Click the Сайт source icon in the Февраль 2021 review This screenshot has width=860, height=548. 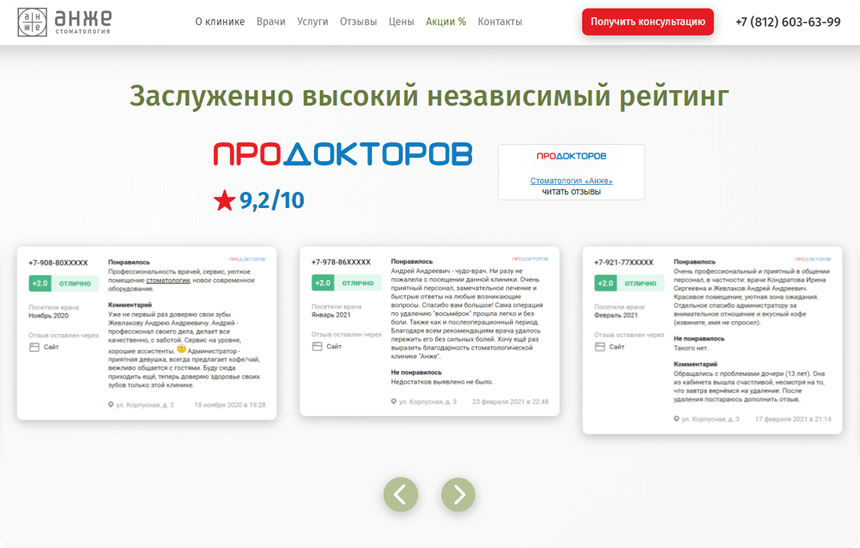[x=600, y=347]
